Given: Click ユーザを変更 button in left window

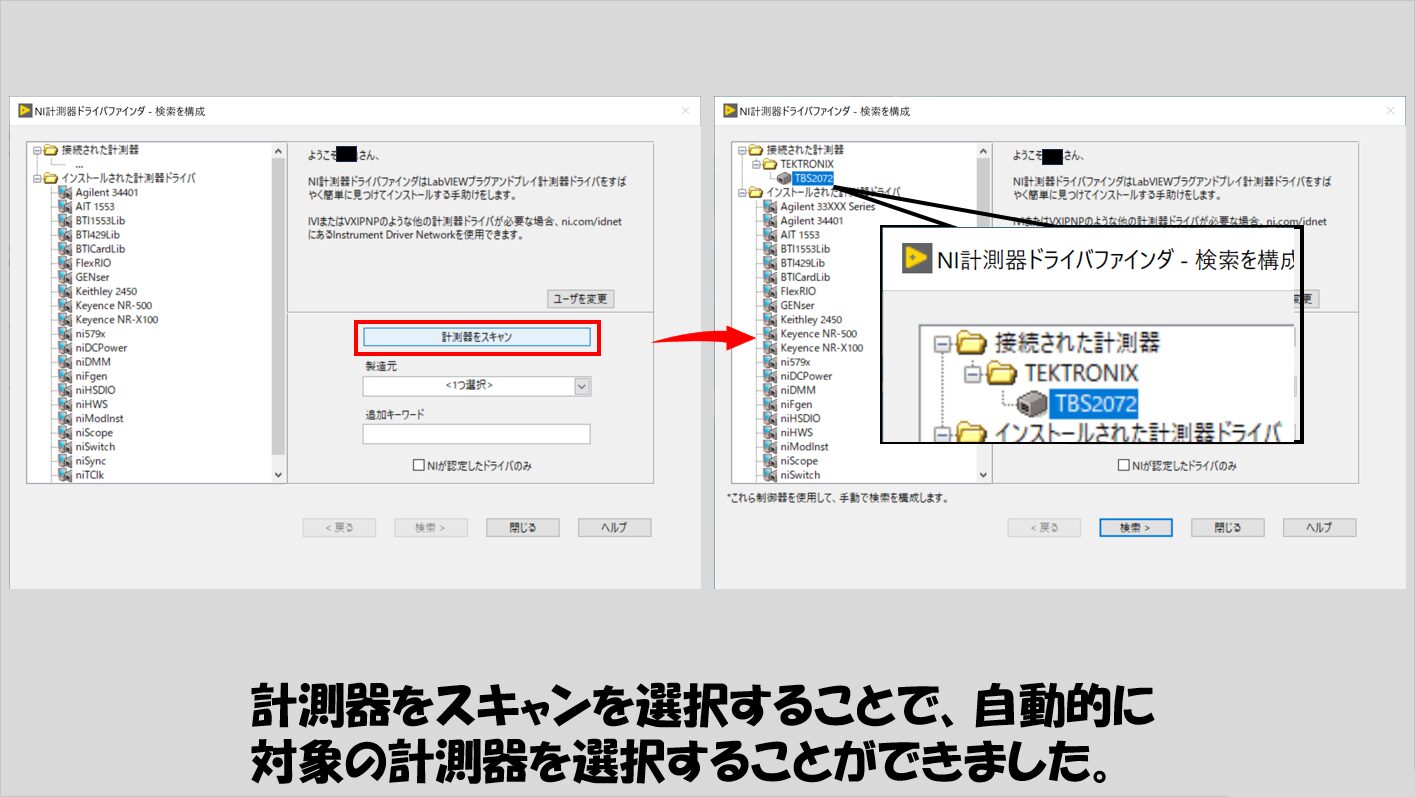Looking at the screenshot, I should tap(581, 299).
